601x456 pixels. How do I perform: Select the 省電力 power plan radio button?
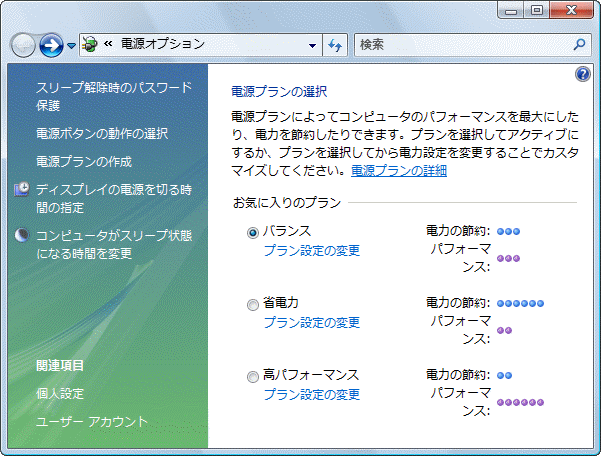tap(253, 305)
